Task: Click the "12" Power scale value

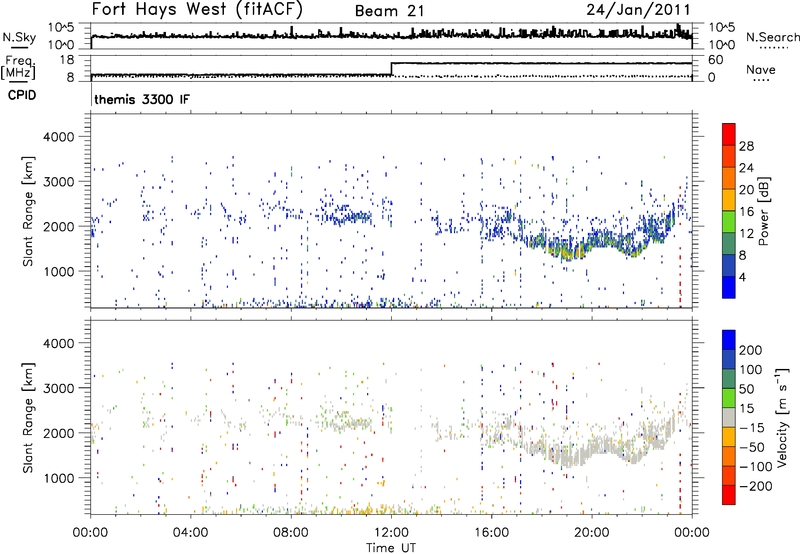Action: [x=746, y=234]
